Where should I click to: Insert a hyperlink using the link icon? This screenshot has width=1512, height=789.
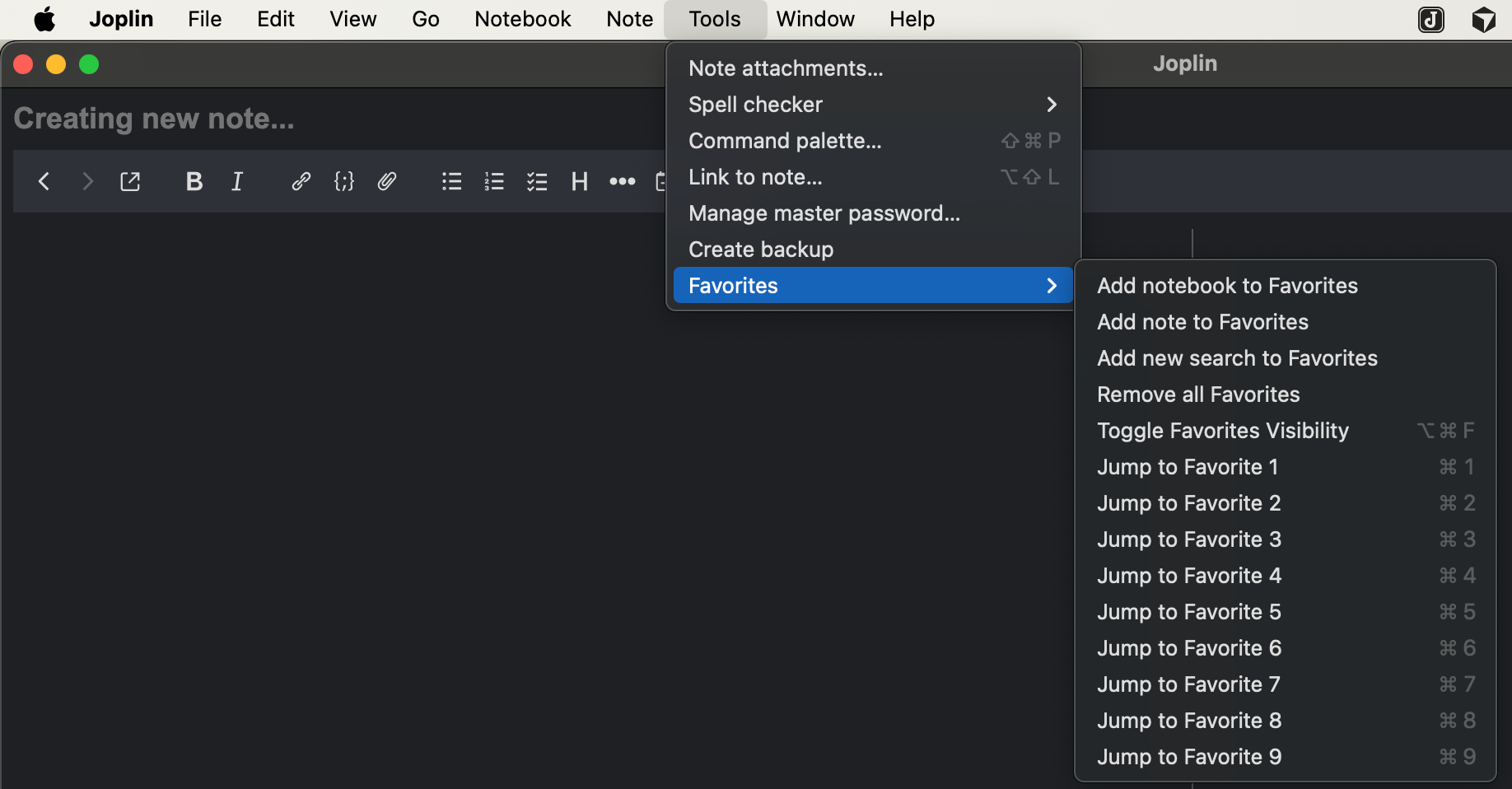301,181
